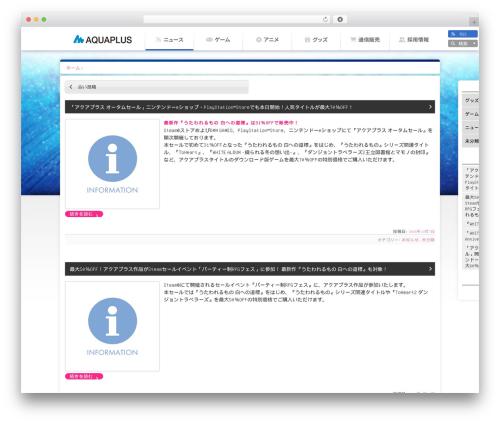
Task: Go to older posts with the 古い投稿 button
Action: tap(157, 87)
